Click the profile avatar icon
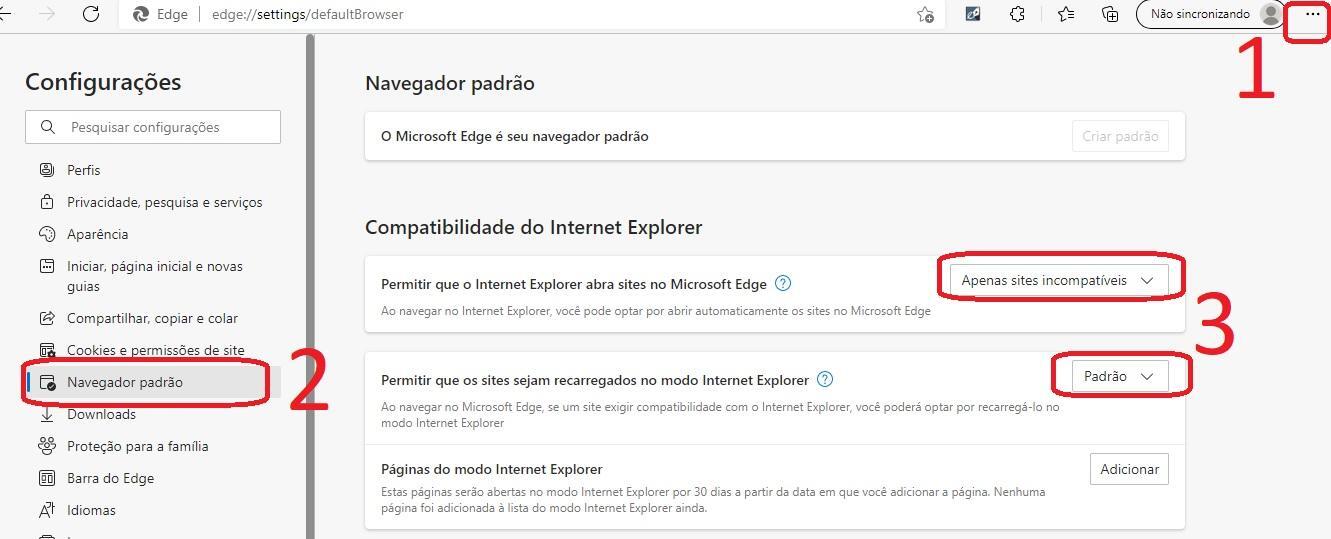This screenshot has width=1331, height=539. coord(1271,14)
